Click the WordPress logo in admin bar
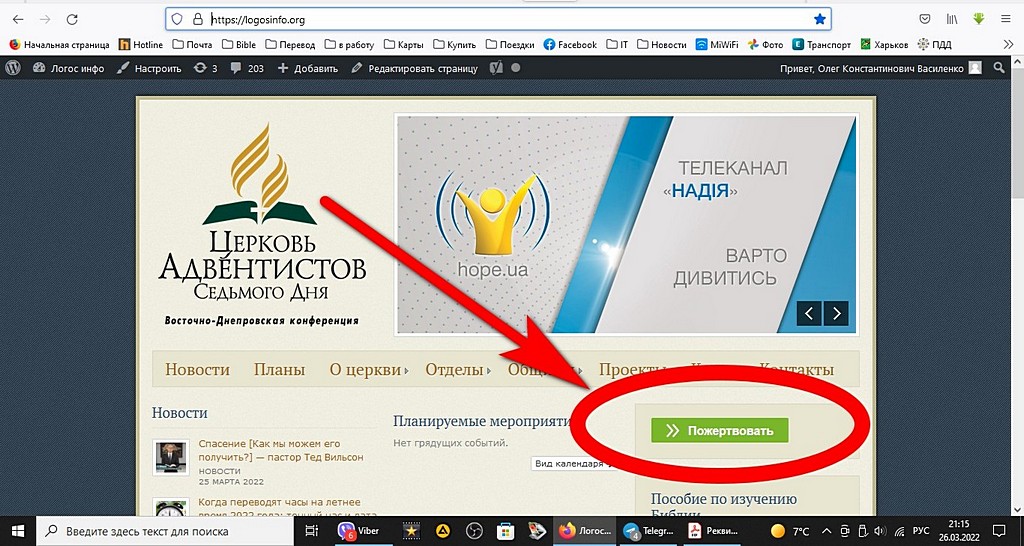Image resolution: width=1024 pixels, height=546 pixels. tap(12, 67)
